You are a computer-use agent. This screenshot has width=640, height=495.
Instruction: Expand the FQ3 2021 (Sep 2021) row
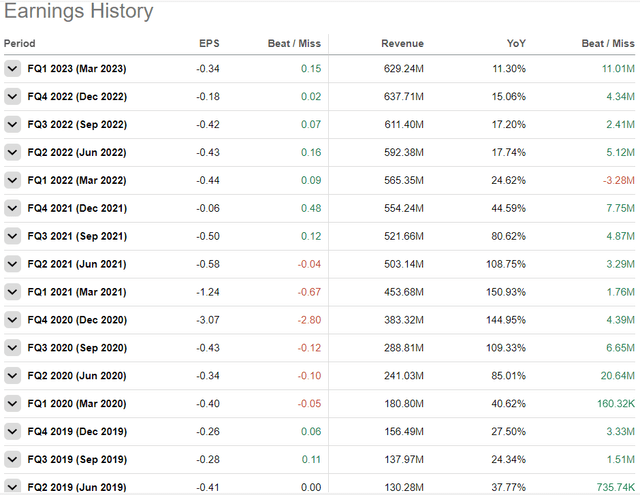click(12, 237)
